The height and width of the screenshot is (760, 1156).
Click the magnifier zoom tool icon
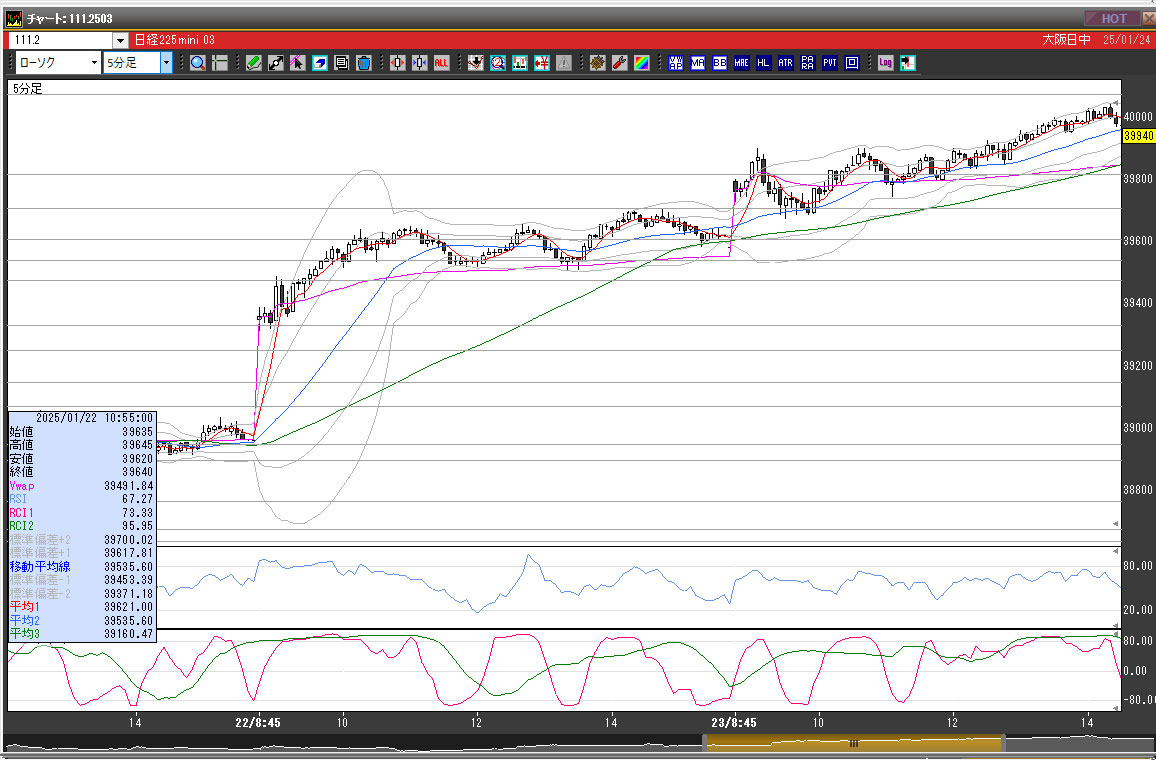(x=197, y=63)
